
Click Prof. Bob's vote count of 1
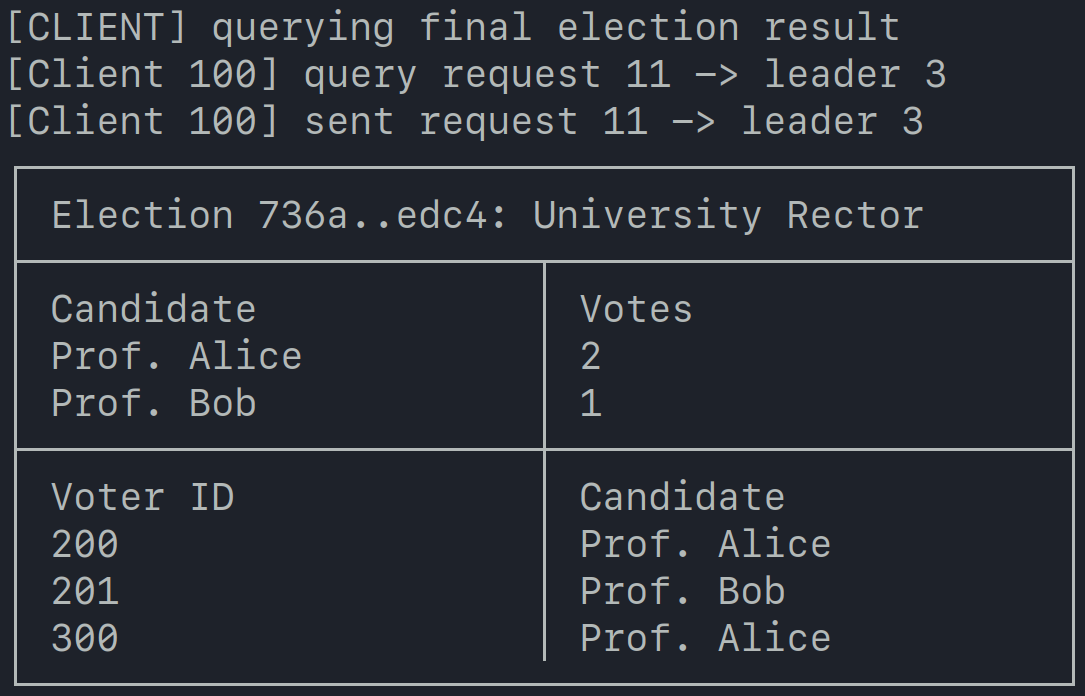[x=591, y=403]
